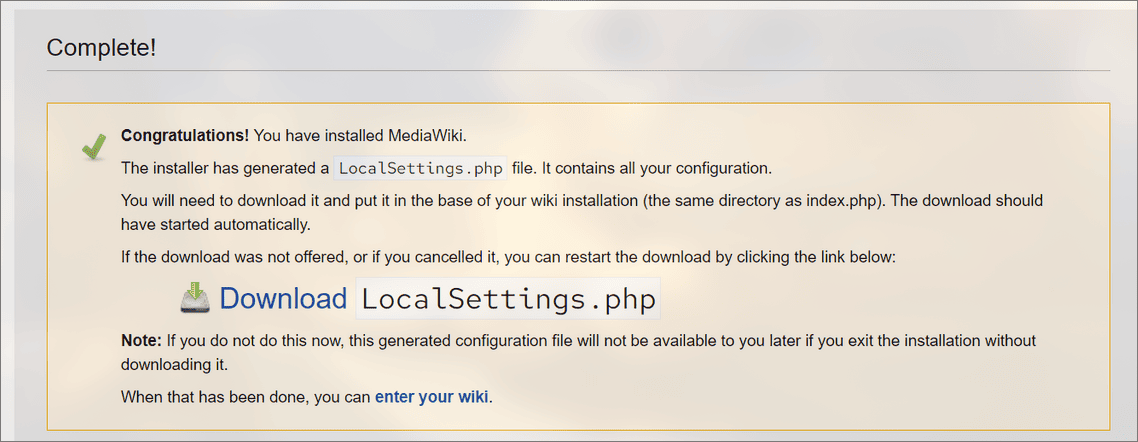Image resolution: width=1138 pixels, height=442 pixels.
Task: Click the line beginning 'If the download was not offered'
Action: (509, 257)
